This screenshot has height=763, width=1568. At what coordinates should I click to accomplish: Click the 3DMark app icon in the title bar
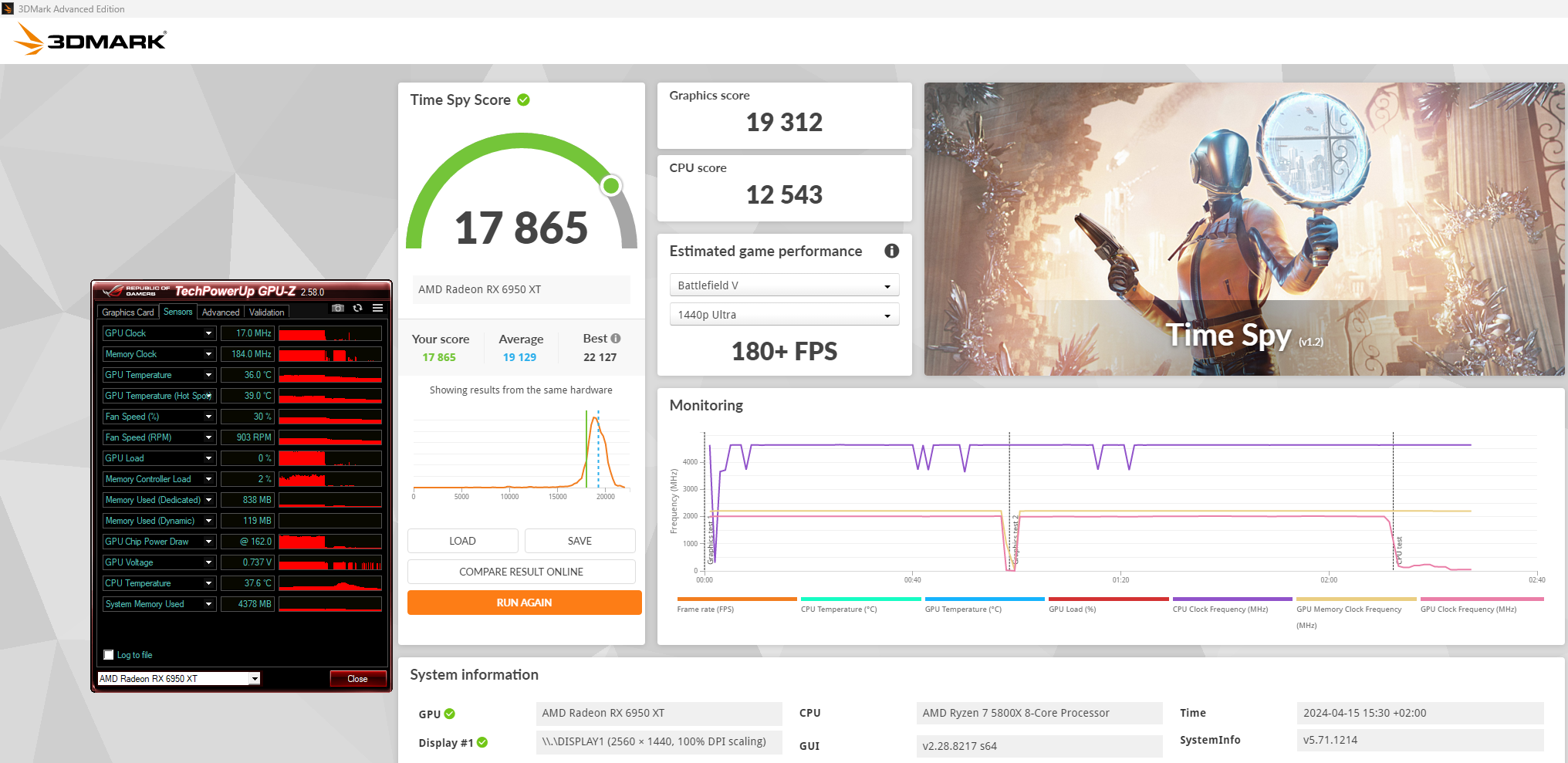pyautogui.click(x=8, y=8)
